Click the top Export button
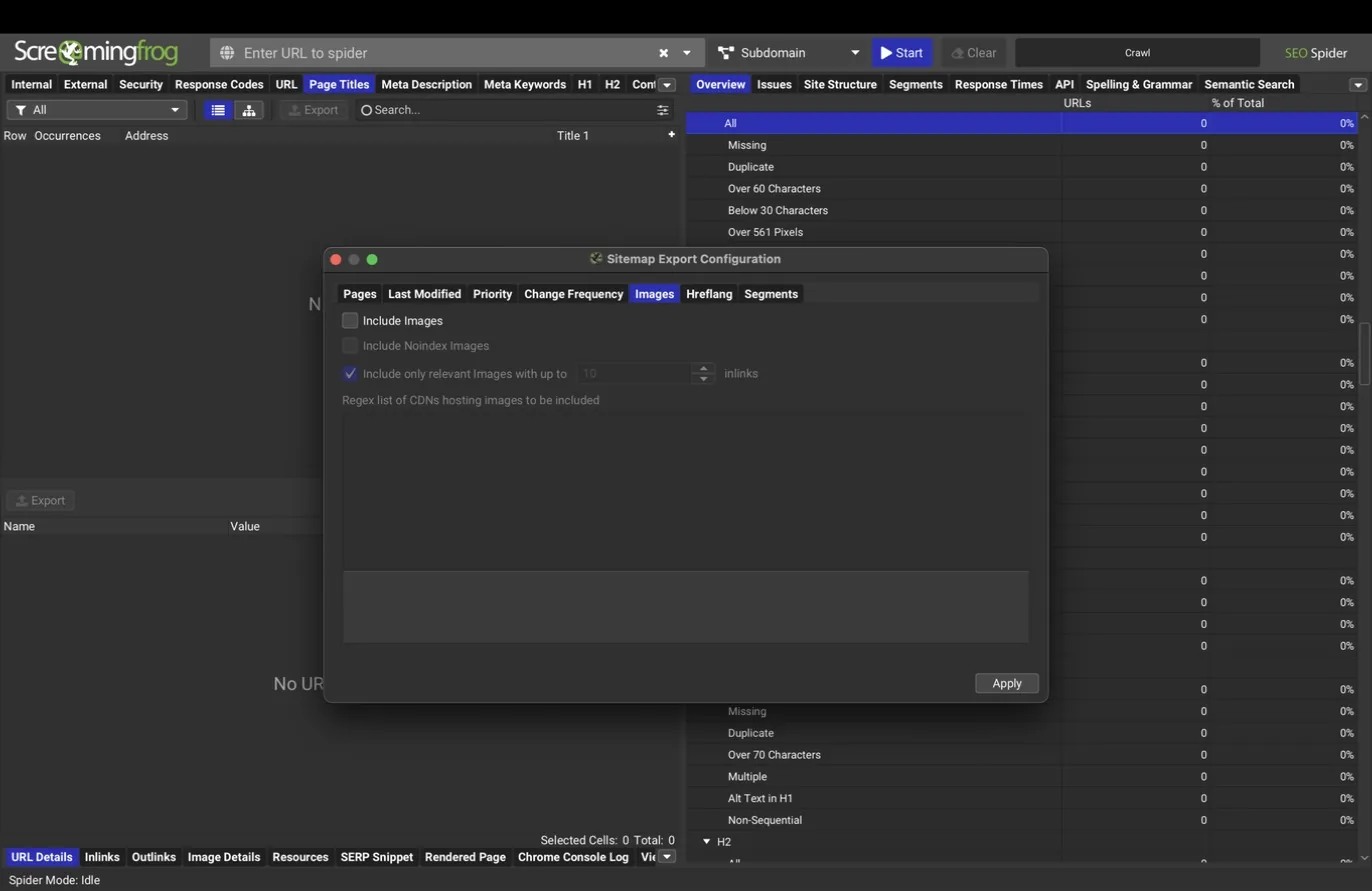This screenshot has width=1372, height=891. click(314, 110)
